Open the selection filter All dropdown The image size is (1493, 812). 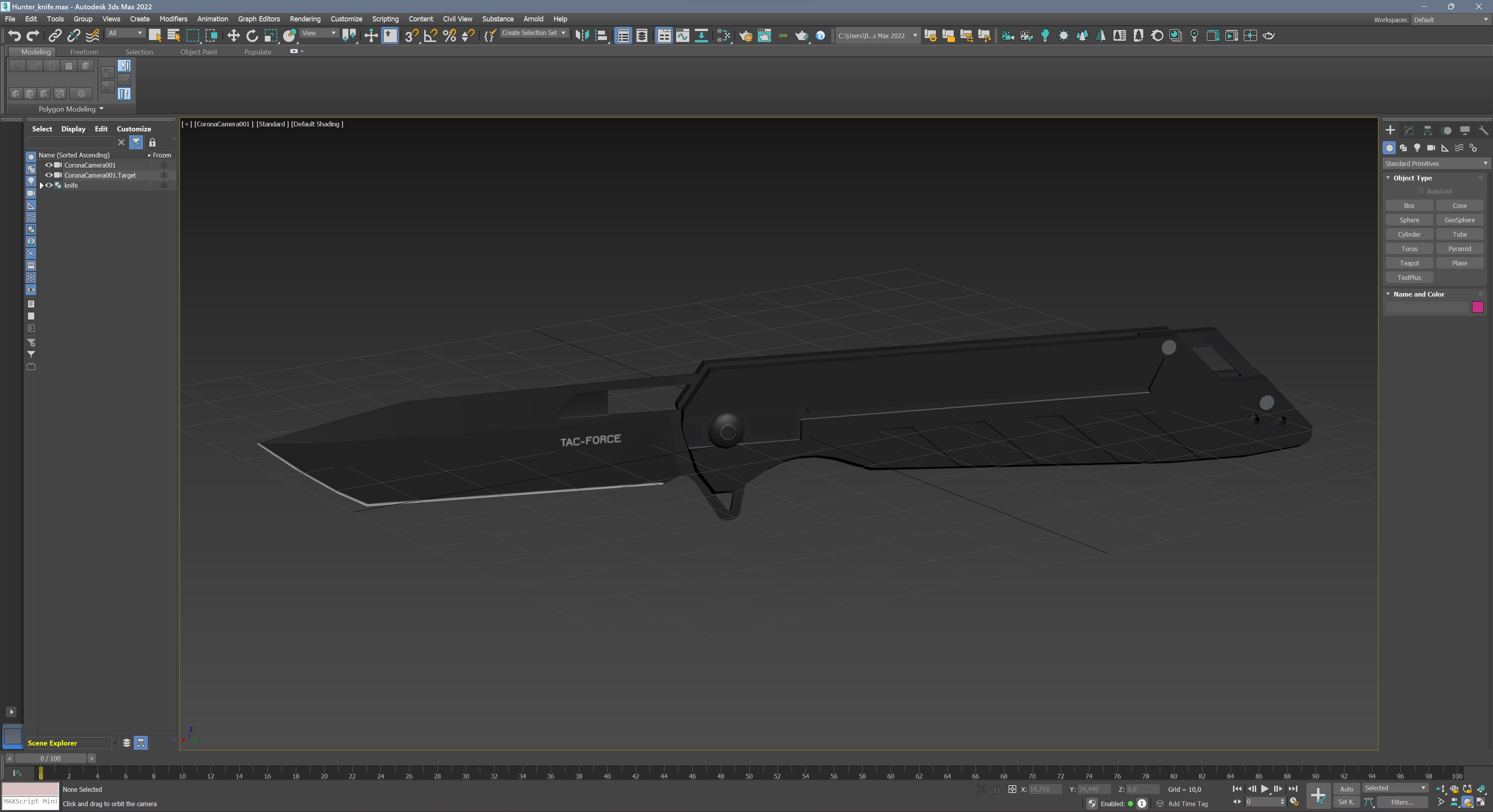pyautogui.click(x=125, y=33)
